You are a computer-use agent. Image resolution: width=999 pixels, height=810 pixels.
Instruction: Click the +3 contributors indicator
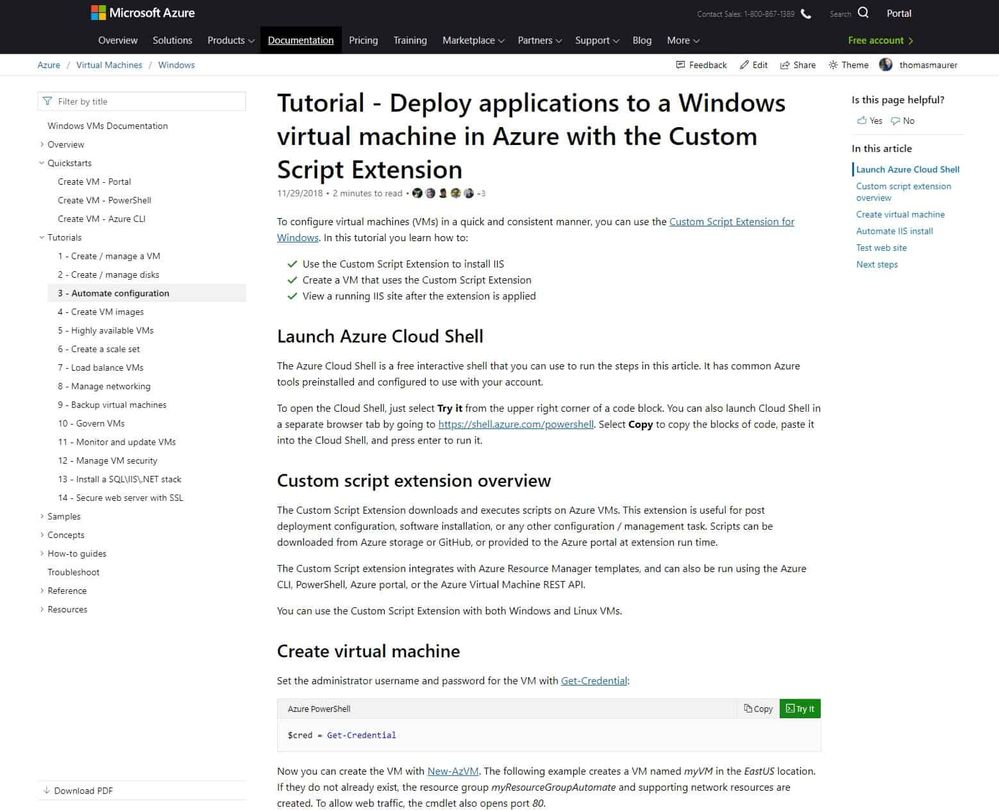481,193
